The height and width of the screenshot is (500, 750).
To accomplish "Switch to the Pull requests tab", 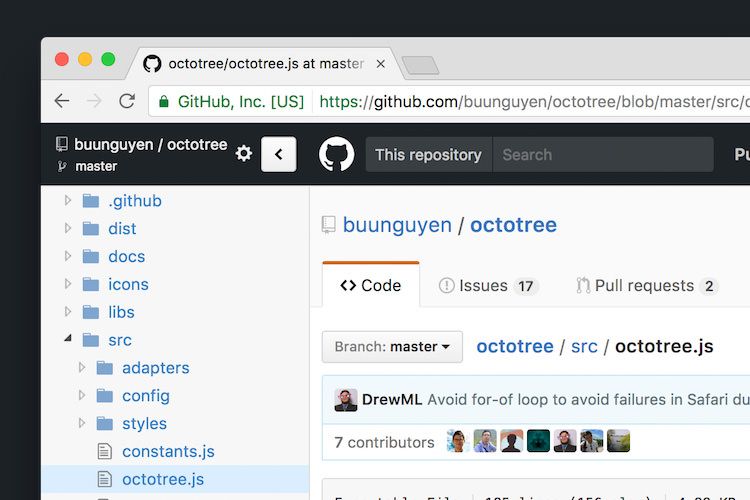I will 647,286.
